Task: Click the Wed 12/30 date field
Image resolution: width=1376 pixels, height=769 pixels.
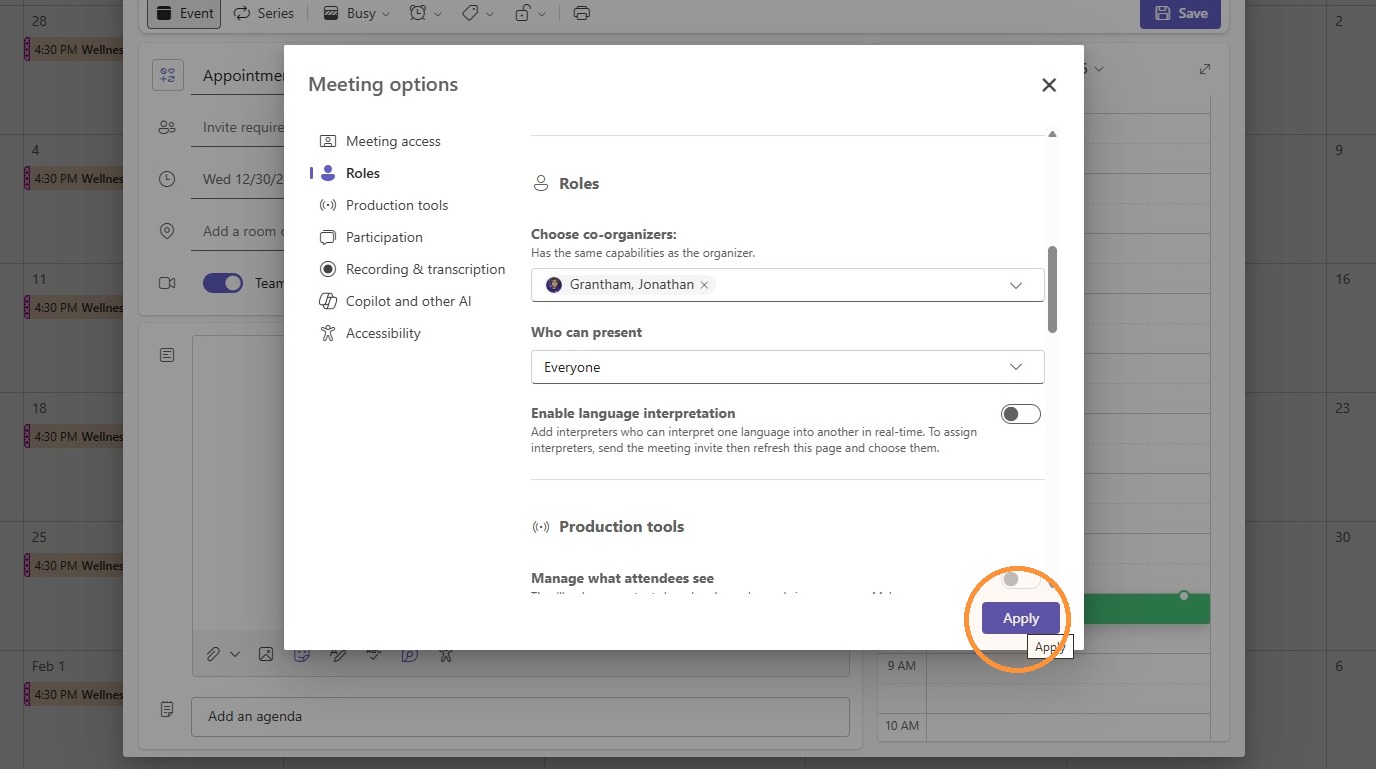Action: pyautogui.click(x=240, y=180)
